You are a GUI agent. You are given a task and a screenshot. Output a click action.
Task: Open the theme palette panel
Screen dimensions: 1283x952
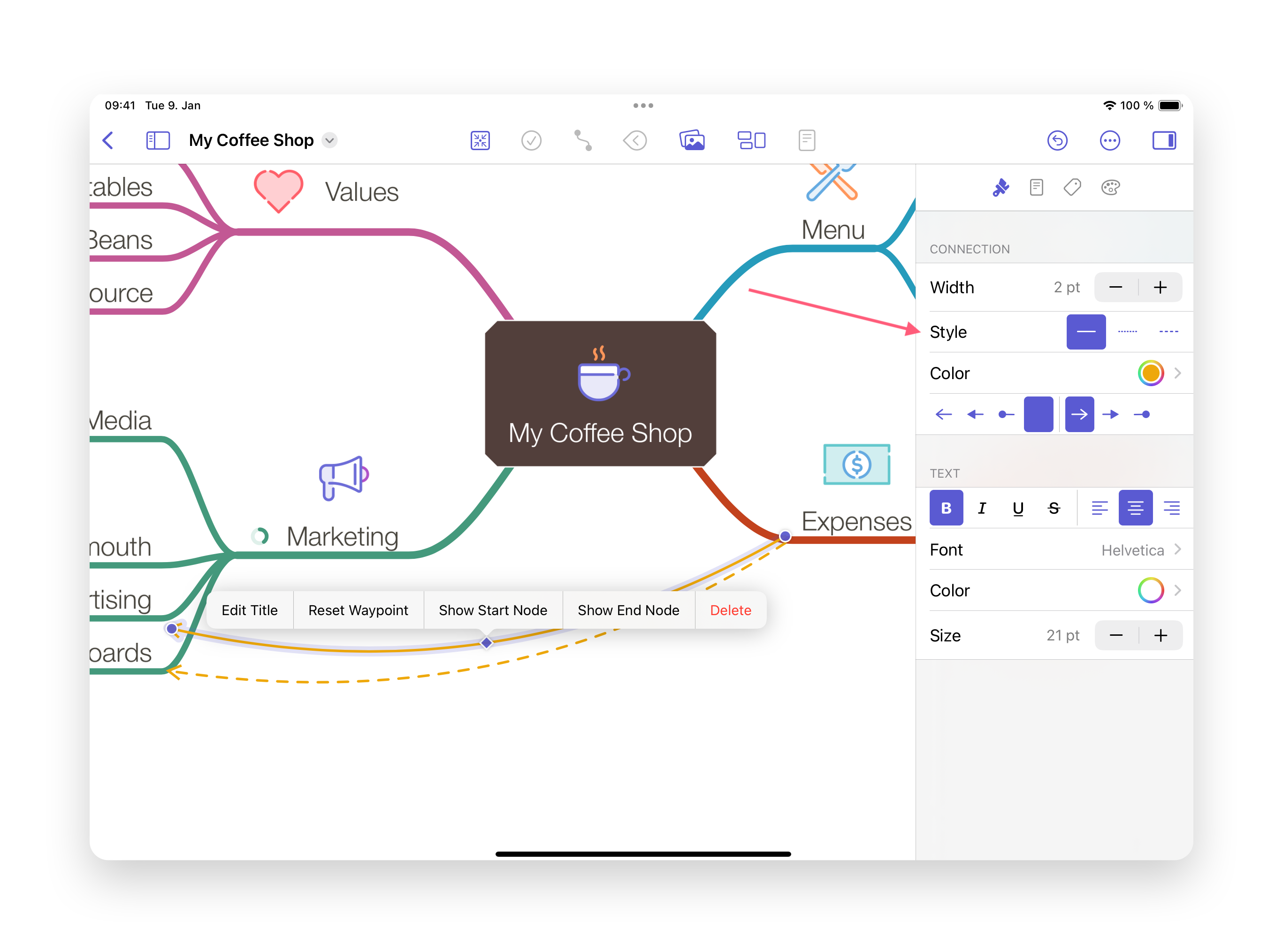(1111, 187)
